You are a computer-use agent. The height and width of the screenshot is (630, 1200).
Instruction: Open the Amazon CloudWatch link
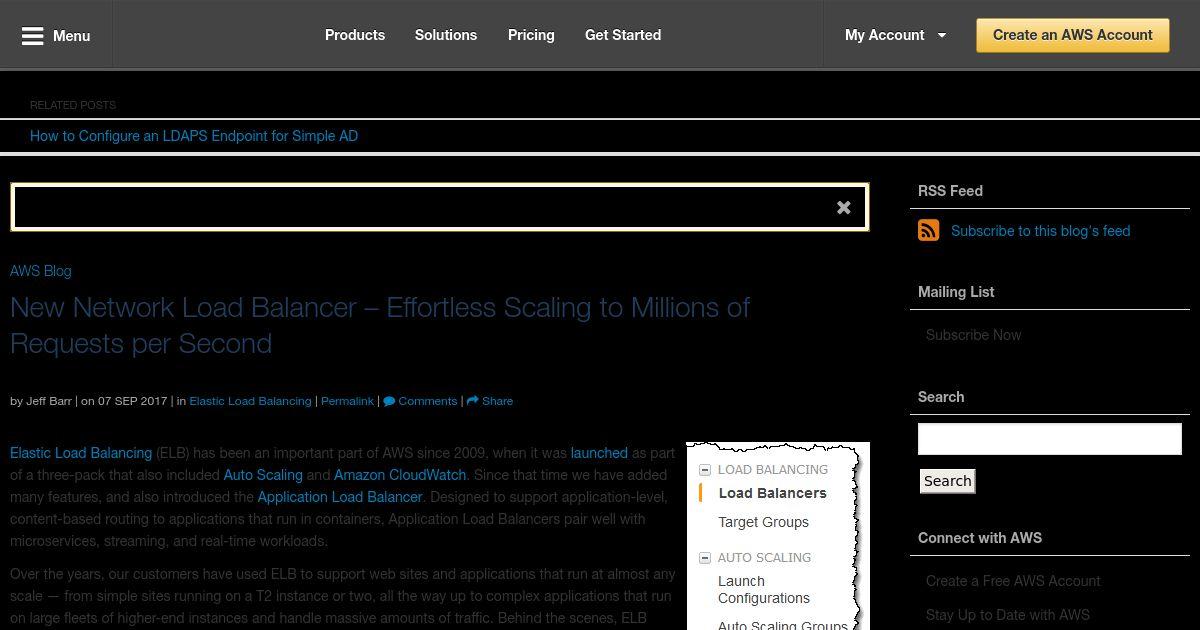(x=400, y=475)
